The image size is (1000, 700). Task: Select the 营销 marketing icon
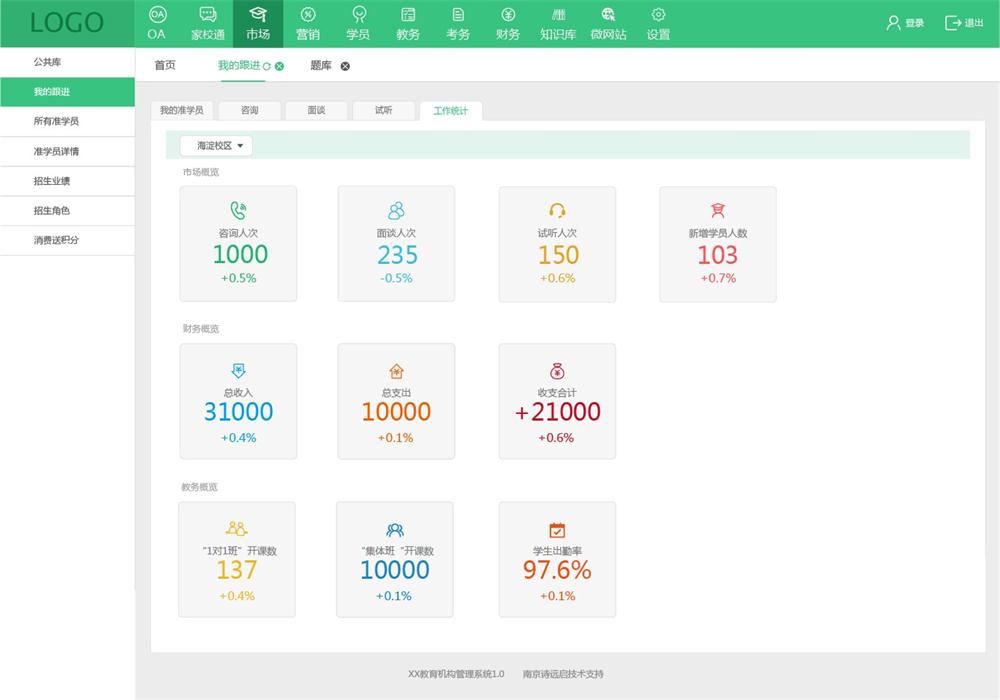pos(308,15)
